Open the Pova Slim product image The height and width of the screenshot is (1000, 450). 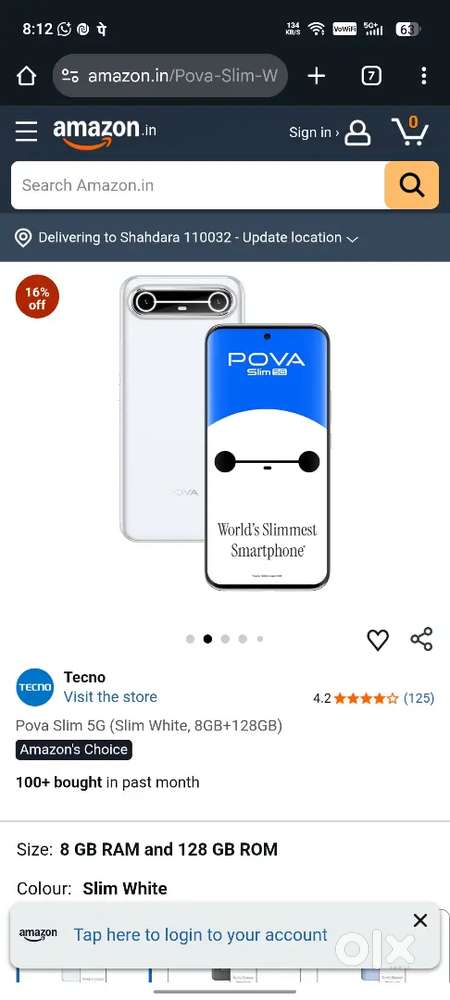point(225,432)
